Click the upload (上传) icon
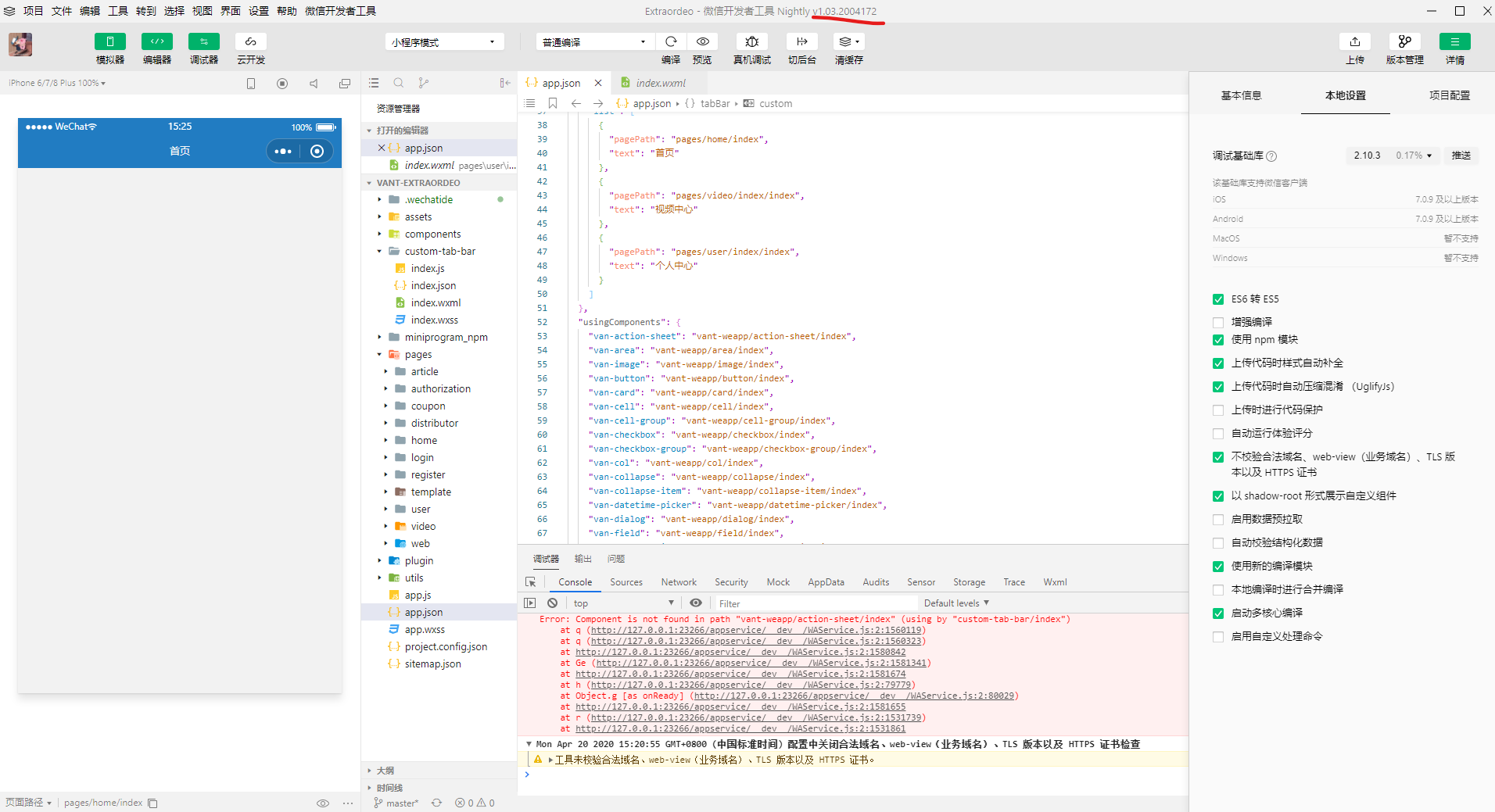 [x=1355, y=41]
